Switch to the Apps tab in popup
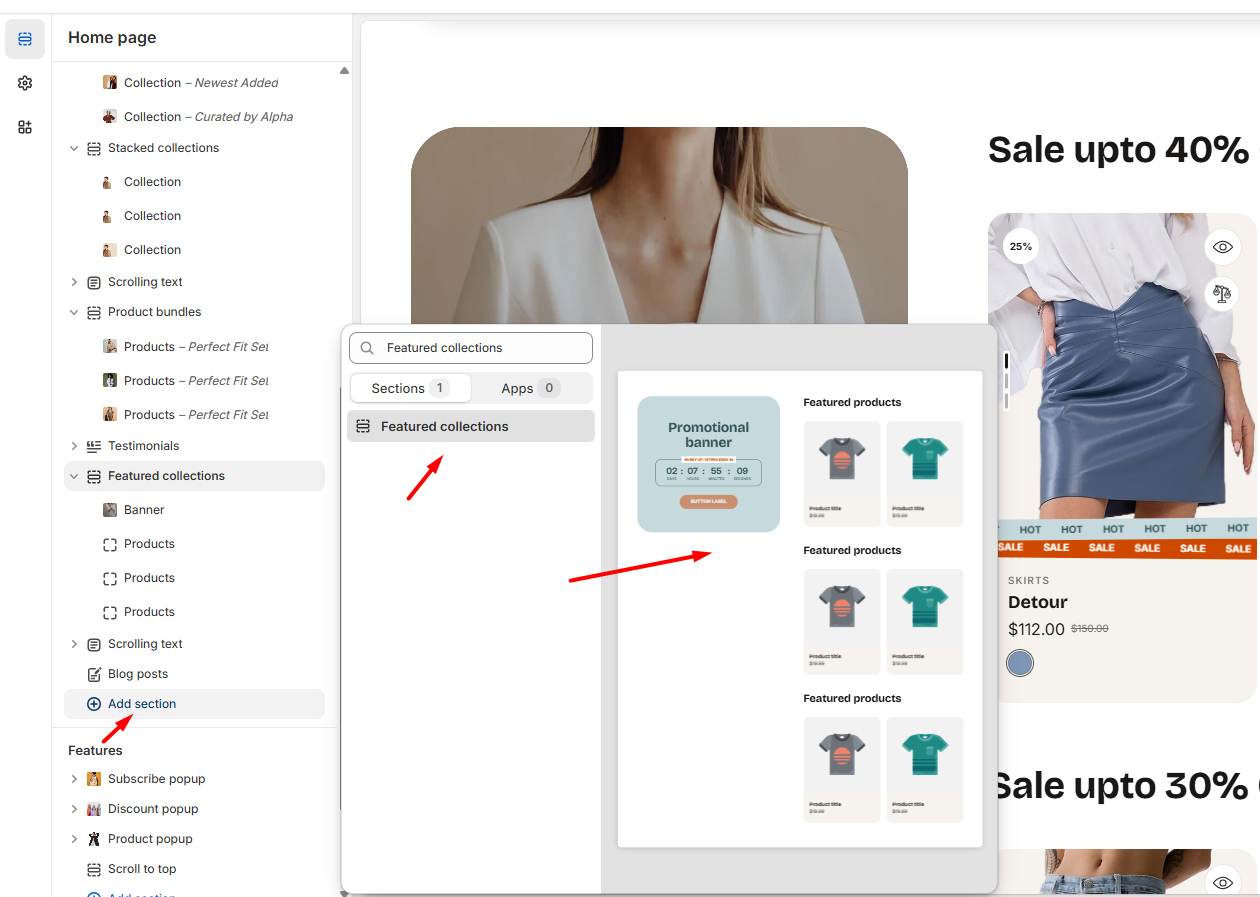The width and height of the screenshot is (1260, 897). (x=531, y=388)
